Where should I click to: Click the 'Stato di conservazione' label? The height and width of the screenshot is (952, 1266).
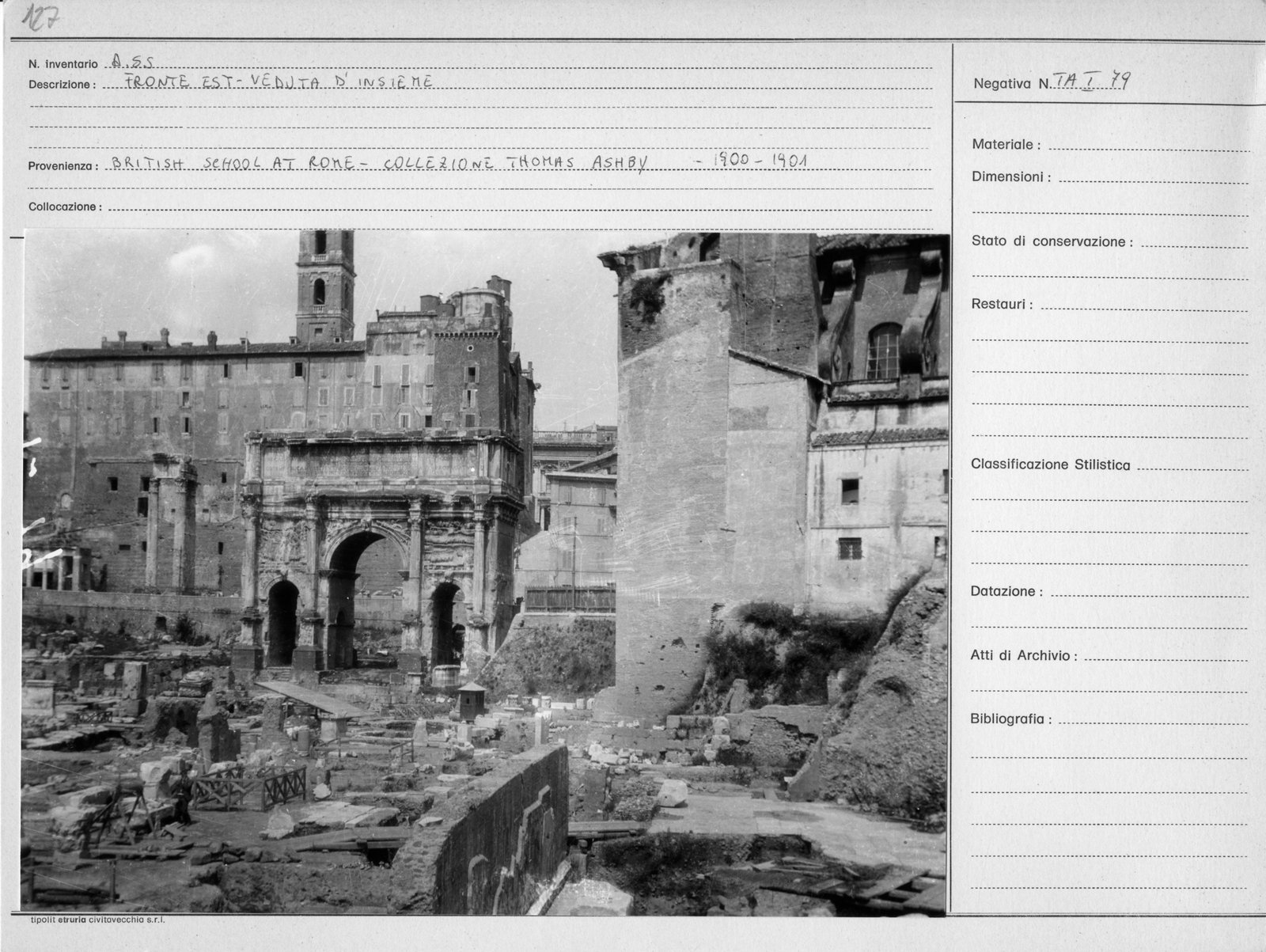point(1052,241)
